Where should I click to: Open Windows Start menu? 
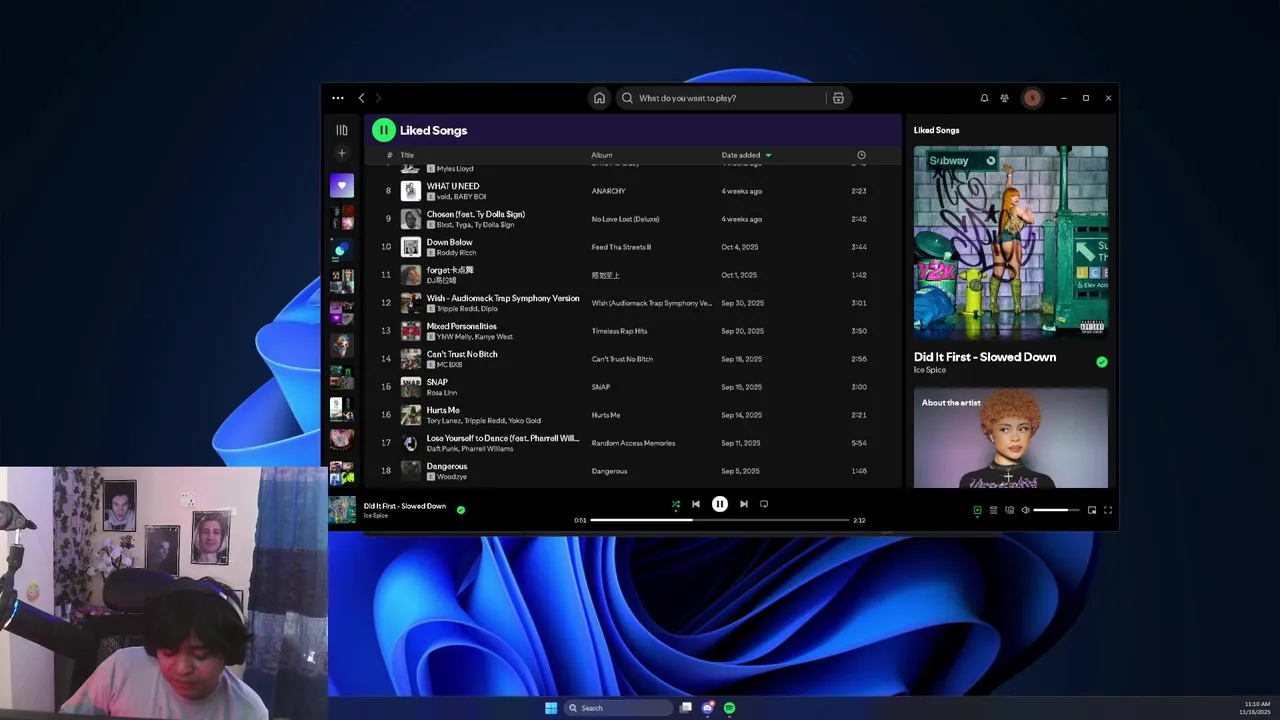coord(551,708)
